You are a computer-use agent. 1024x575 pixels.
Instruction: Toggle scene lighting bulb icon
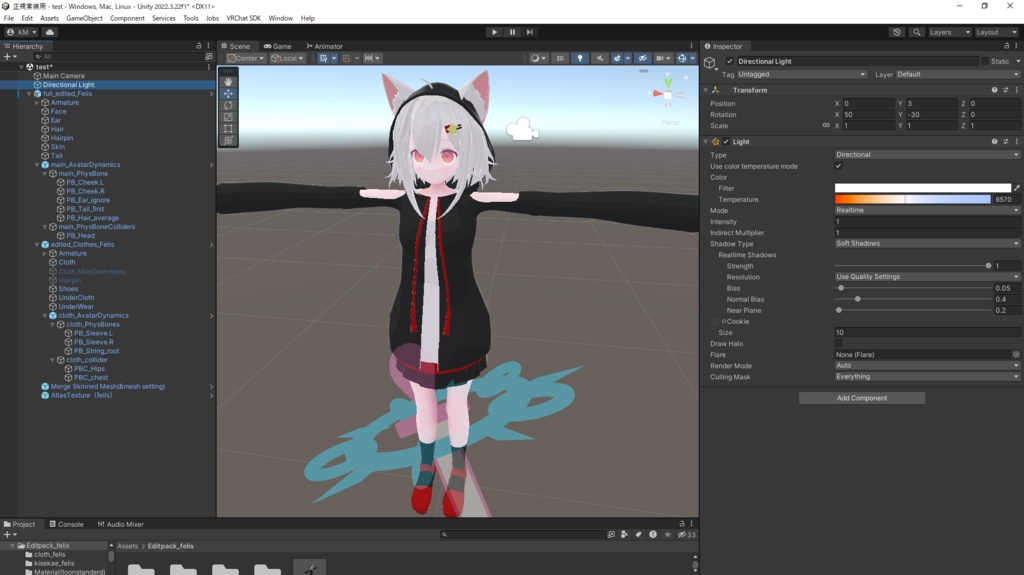[x=580, y=58]
